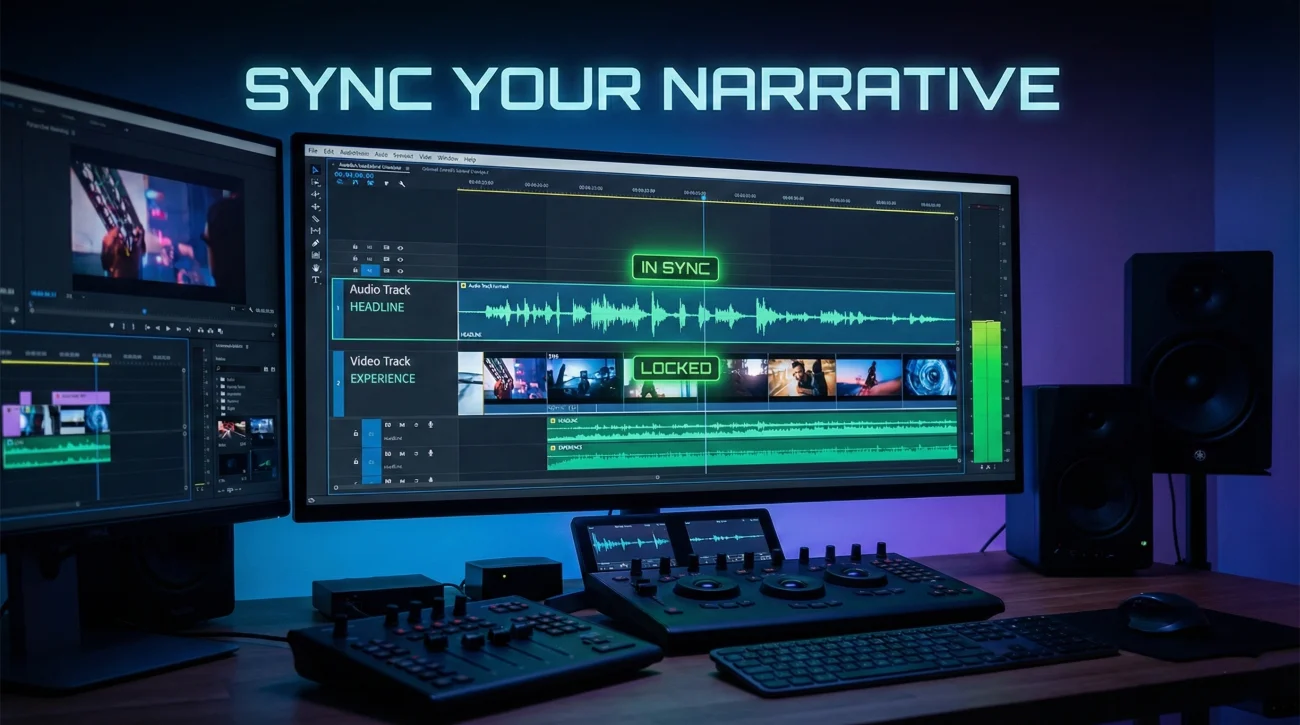
Task: Toggle the lock on the third video track
Action: pyautogui.click(x=355, y=270)
